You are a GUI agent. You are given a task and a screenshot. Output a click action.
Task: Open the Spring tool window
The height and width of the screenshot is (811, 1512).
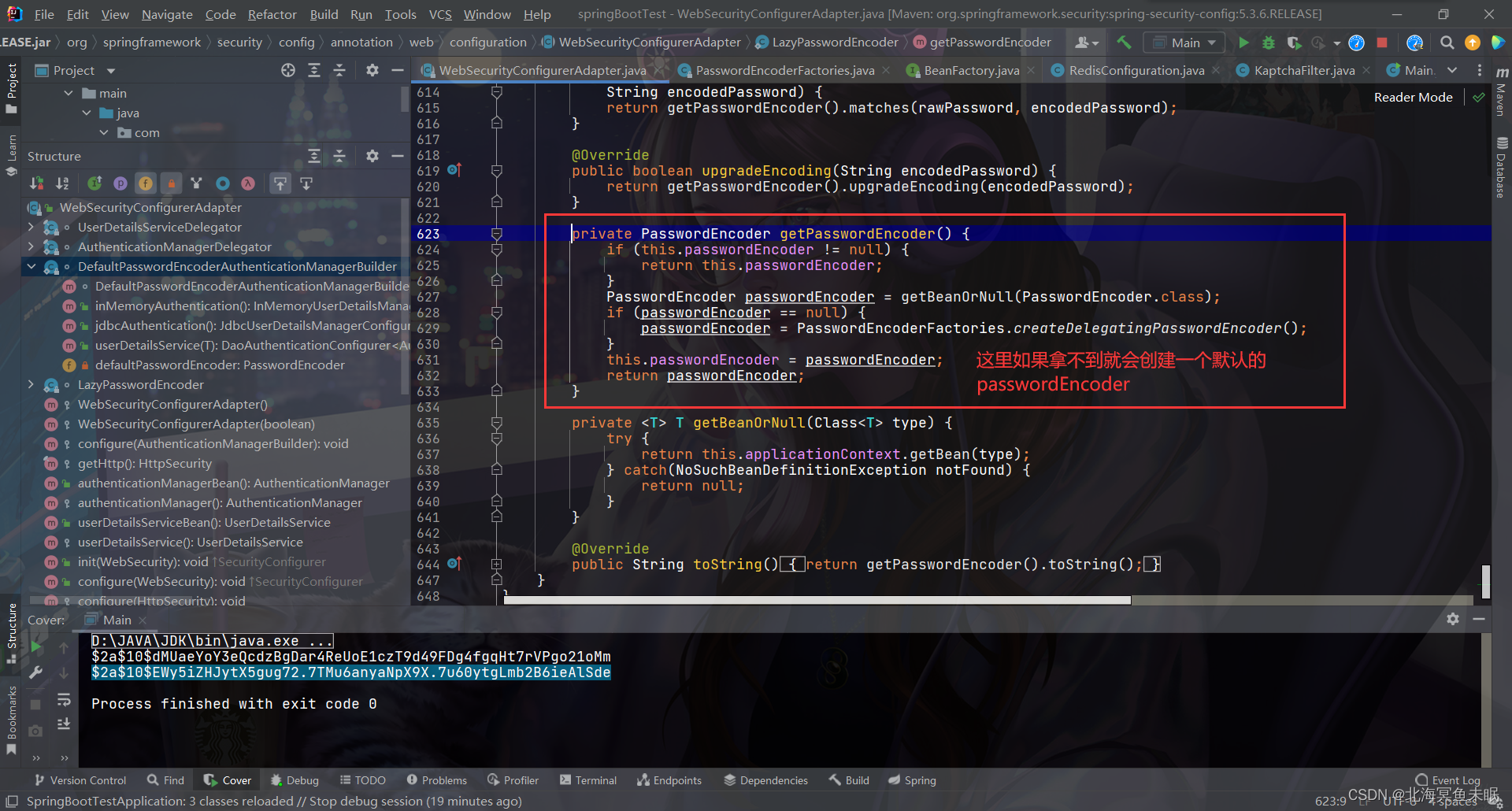tap(913, 780)
